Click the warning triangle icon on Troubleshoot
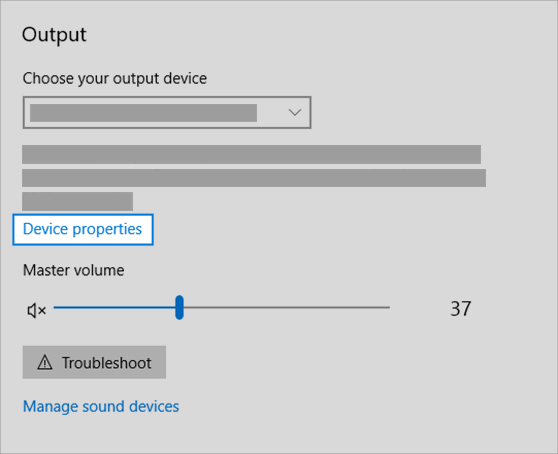 tap(45, 363)
